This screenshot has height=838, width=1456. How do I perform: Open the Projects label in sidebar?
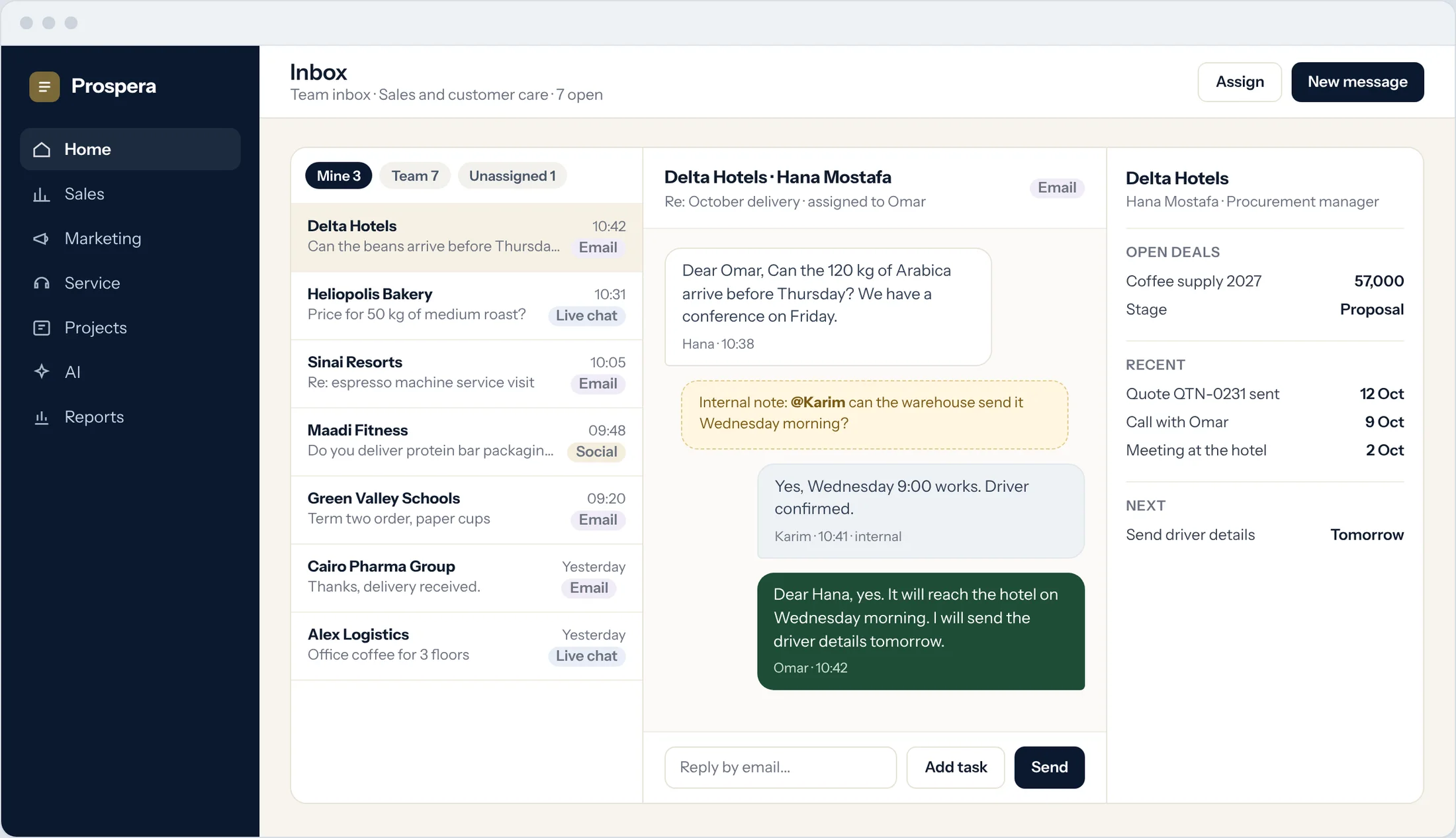(x=95, y=328)
